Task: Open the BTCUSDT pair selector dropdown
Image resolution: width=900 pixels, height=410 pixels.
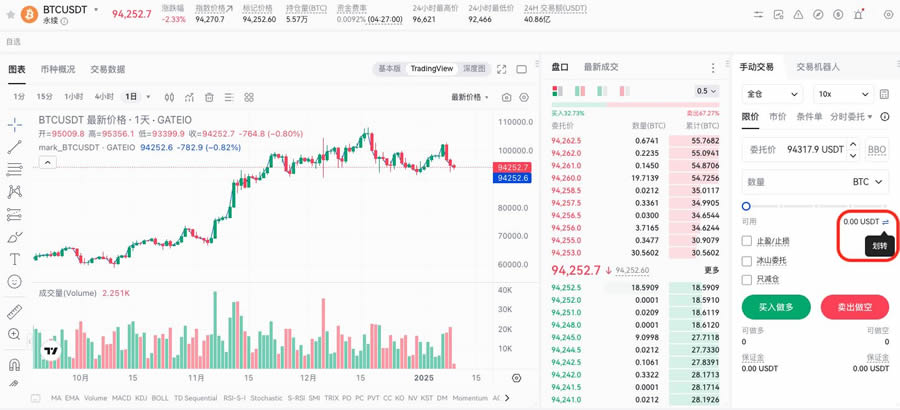Action: [96, 10]
